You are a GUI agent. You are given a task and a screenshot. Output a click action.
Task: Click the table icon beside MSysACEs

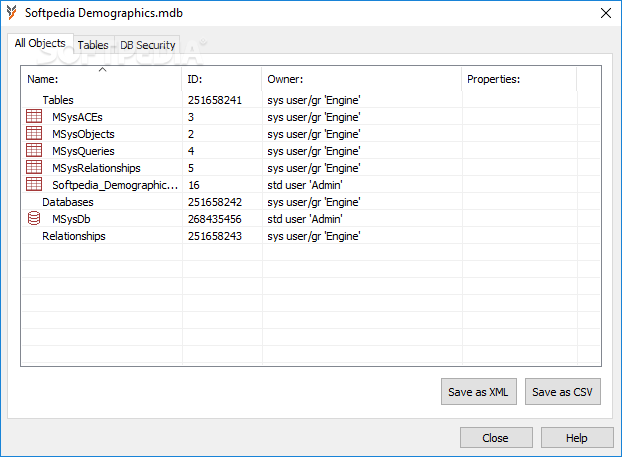(34, 117)
